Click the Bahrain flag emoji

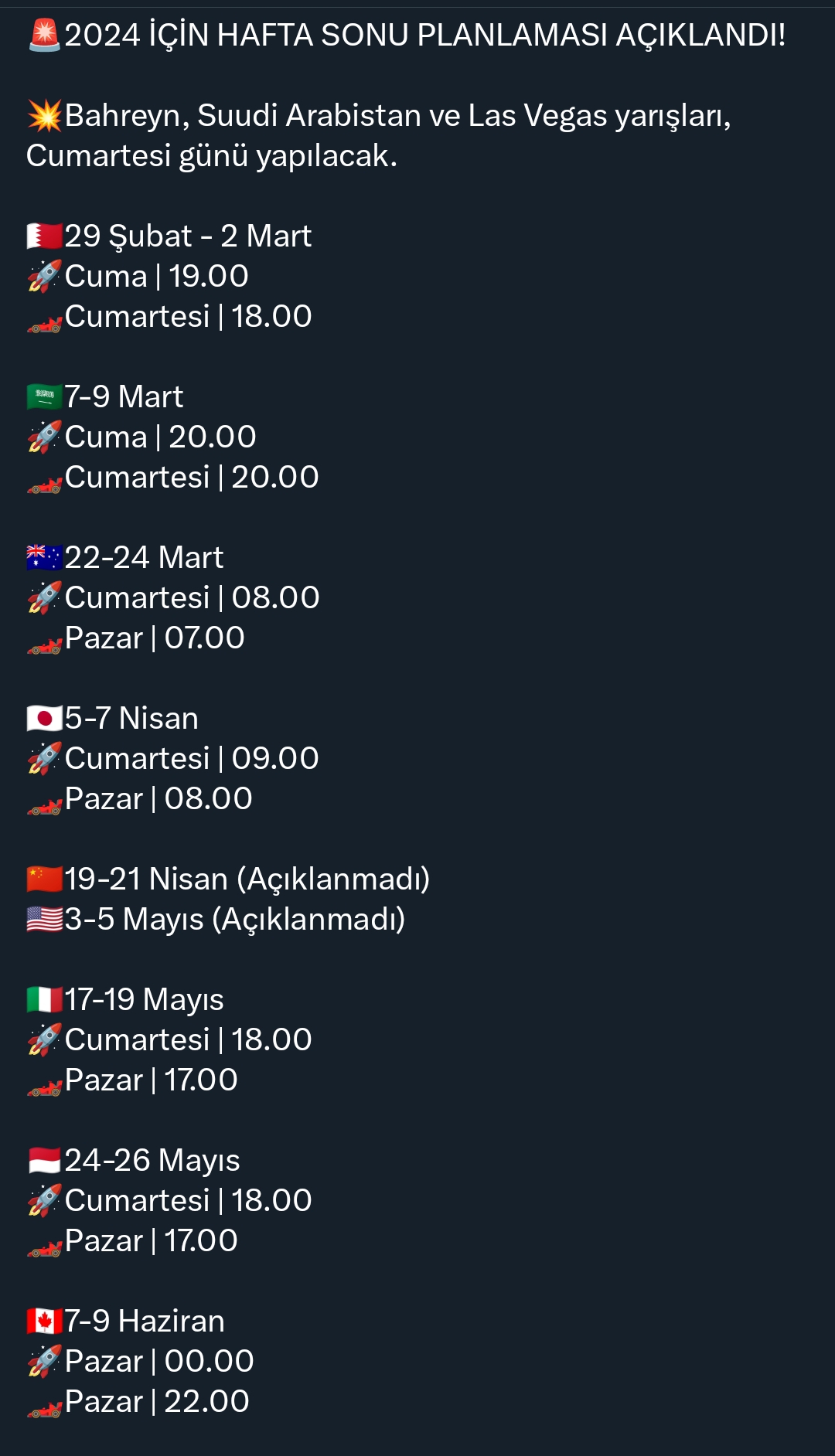click(x=44, y=236)
